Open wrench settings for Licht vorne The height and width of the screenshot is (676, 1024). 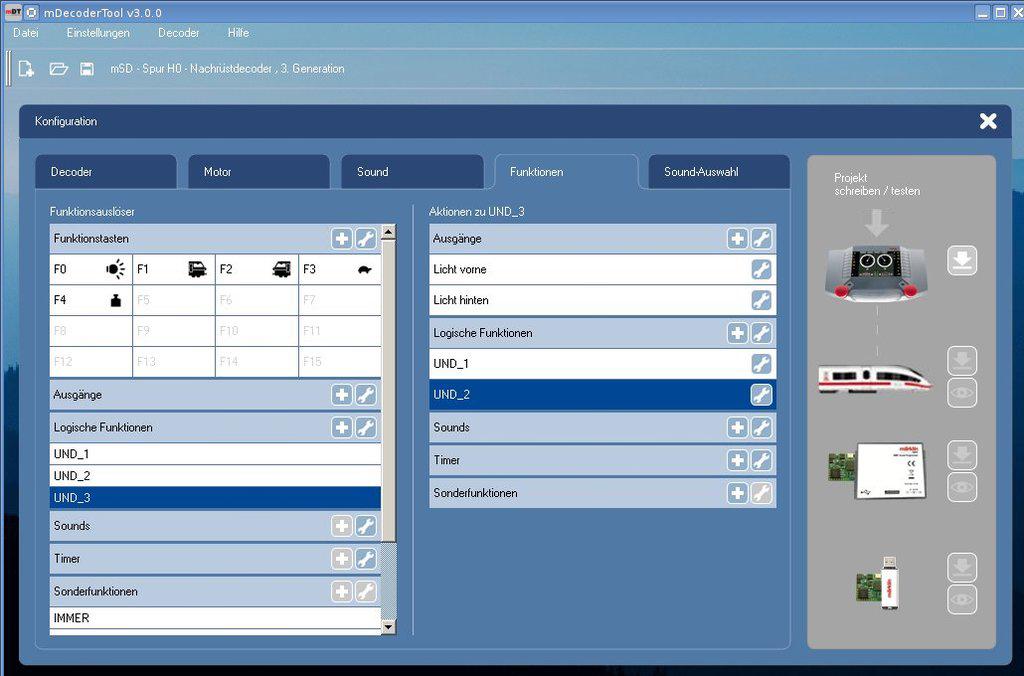[x=761, y=270]
